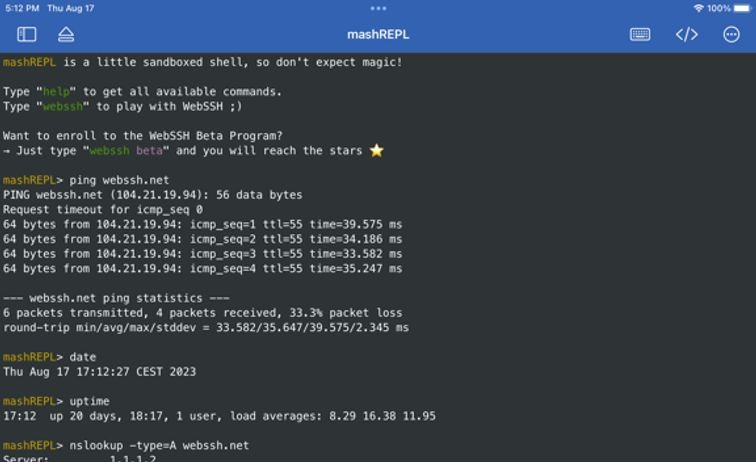Open the code snippets icon
The width and height of the screenshot is (756, 462).
[x=686, y=34]
